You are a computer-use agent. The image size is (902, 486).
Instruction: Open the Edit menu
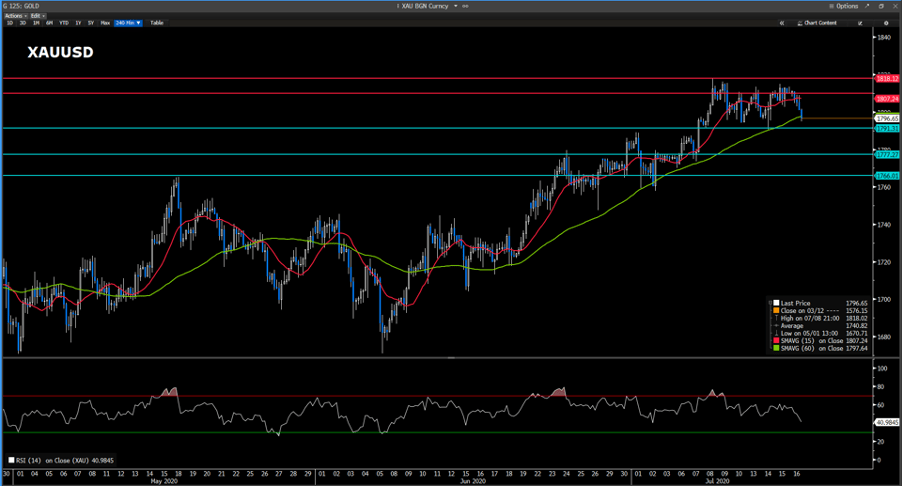coord(38,16)
